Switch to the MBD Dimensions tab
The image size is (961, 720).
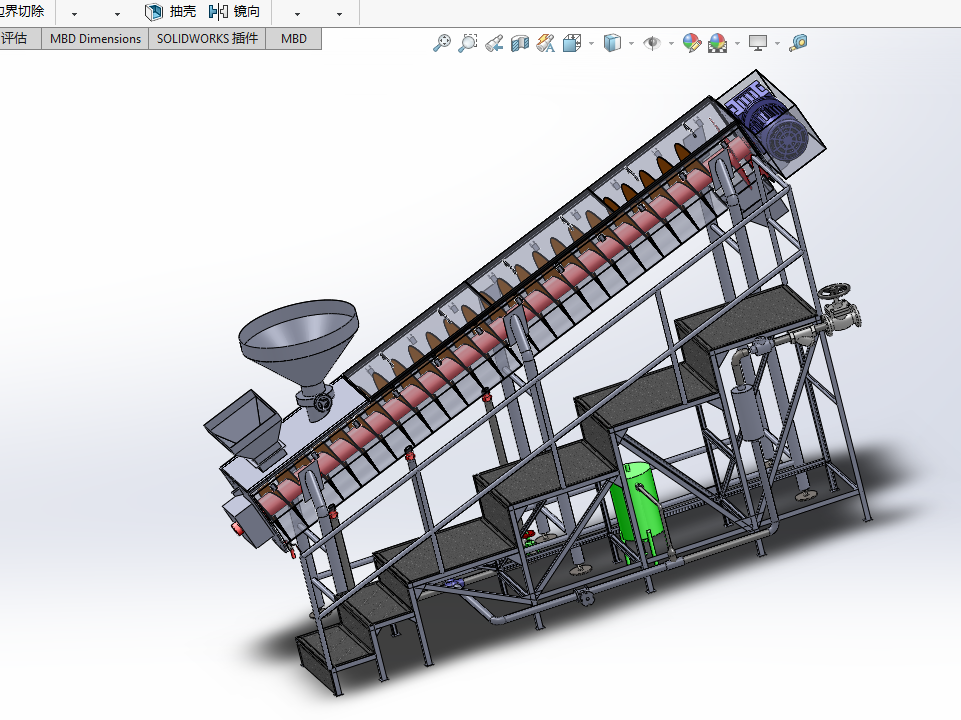point(96,39)
